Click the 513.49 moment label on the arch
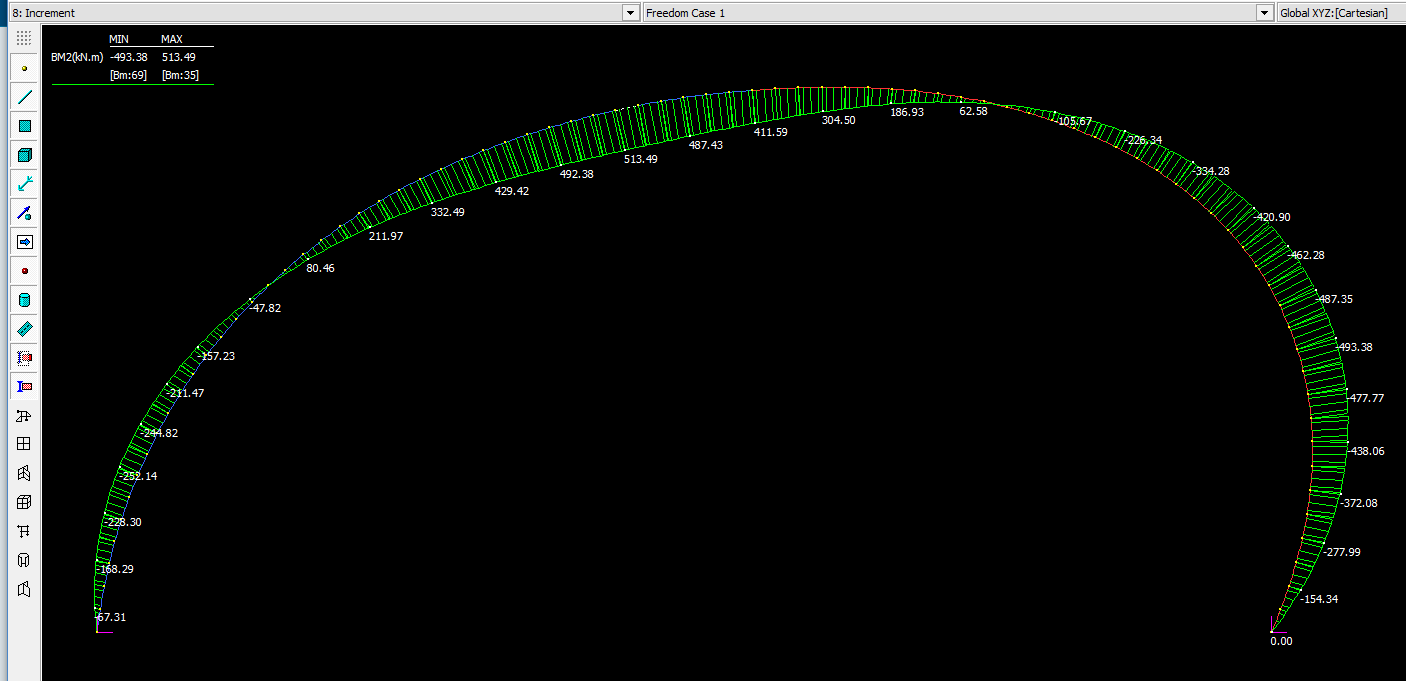This screenshot has height=681, width=1406. 640,160
